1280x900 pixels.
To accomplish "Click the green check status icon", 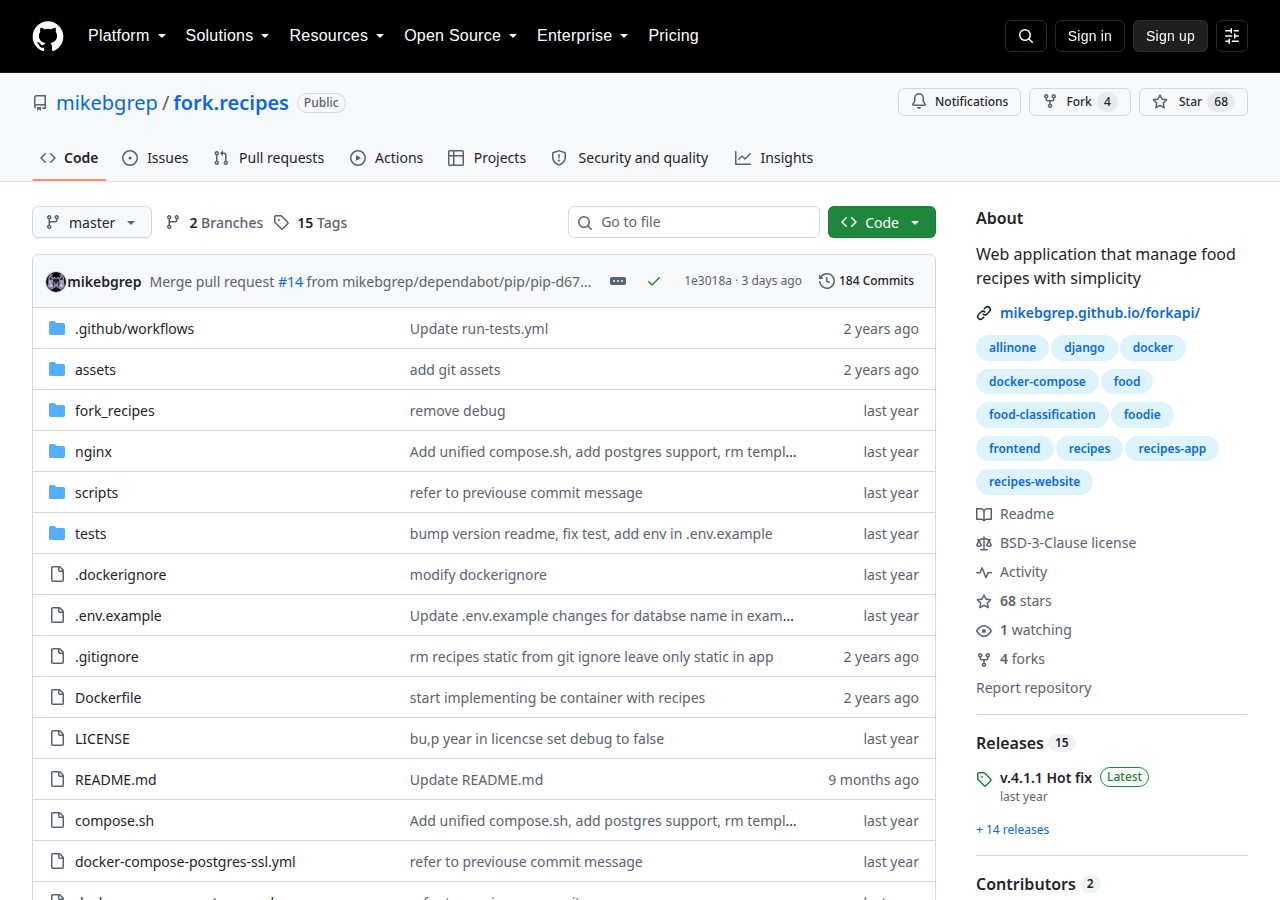I will pos(654,281).
